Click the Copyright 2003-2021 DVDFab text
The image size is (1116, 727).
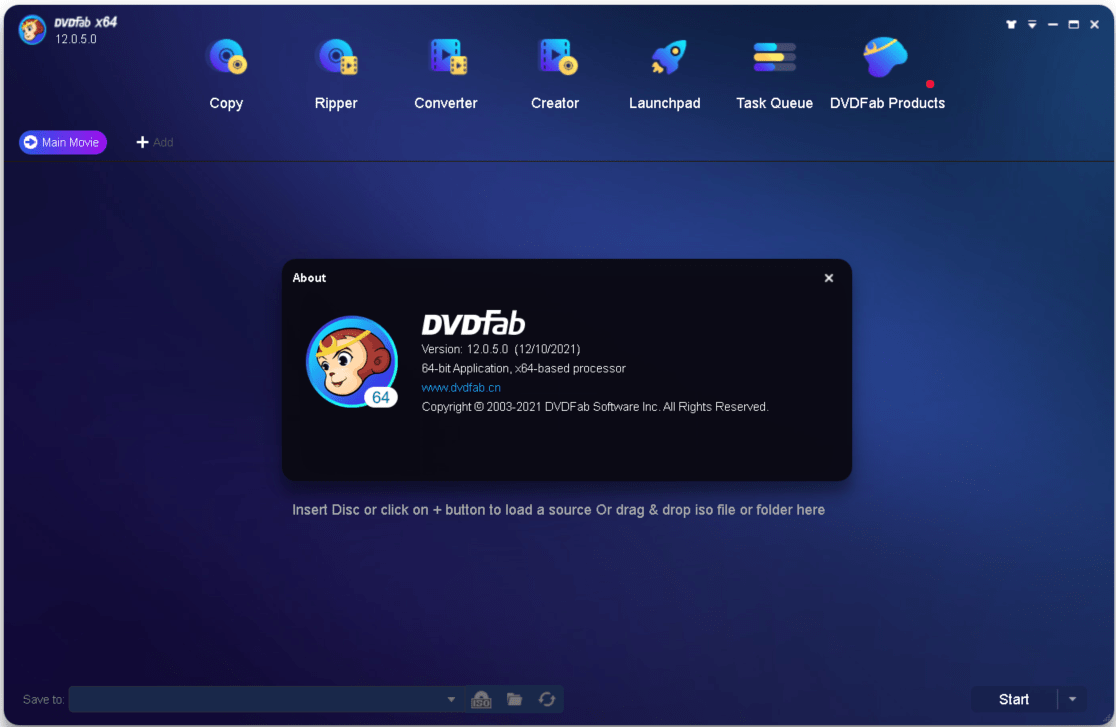click(594, 407)
